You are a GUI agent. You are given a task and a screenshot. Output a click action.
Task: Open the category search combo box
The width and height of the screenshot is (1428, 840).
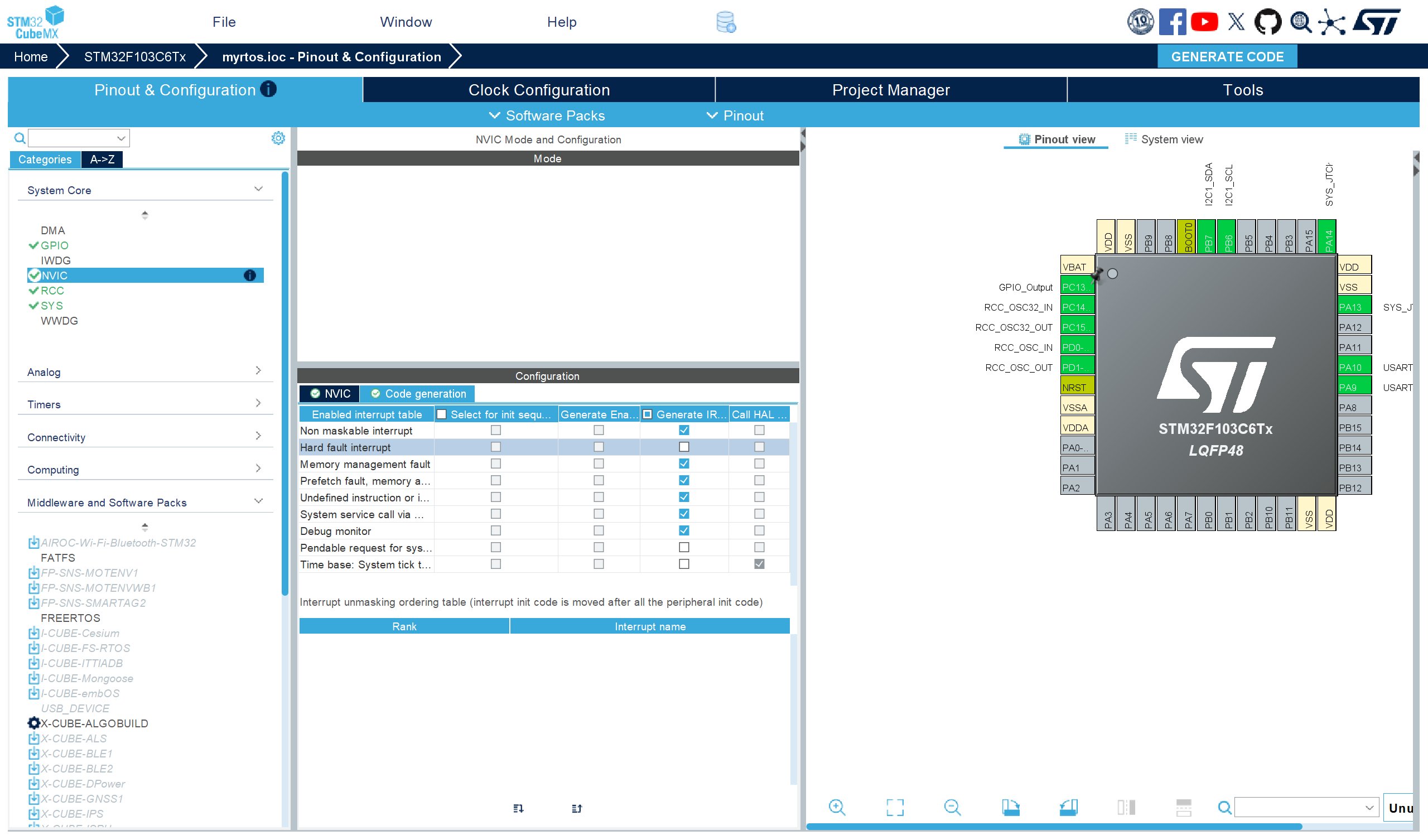click(x=79, y=138)
